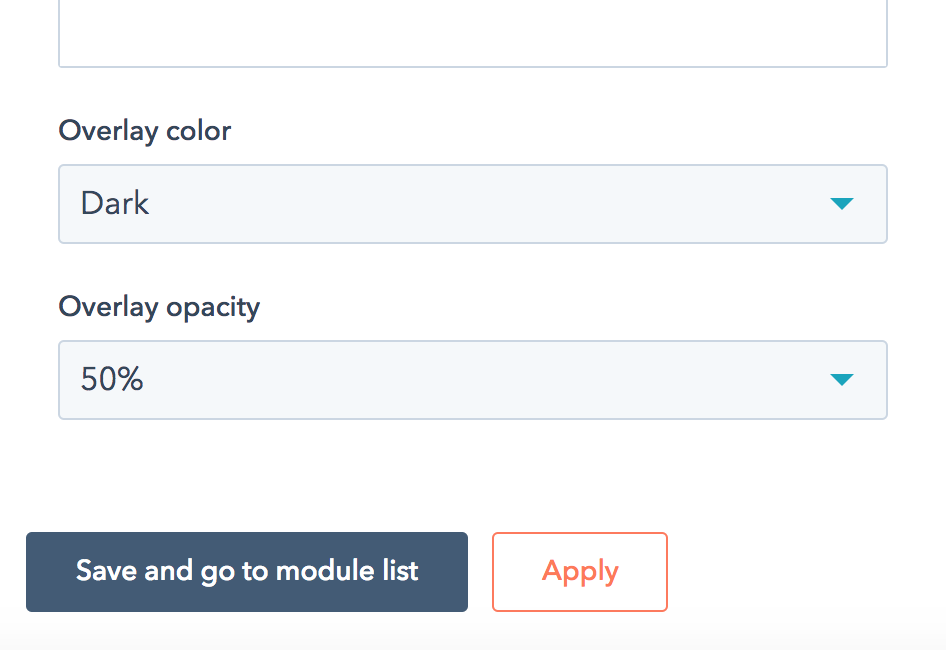Viewport: 946px width, 650px height.
Task: Open the Overlay opacity dropdown
Action: pos(472,380)
